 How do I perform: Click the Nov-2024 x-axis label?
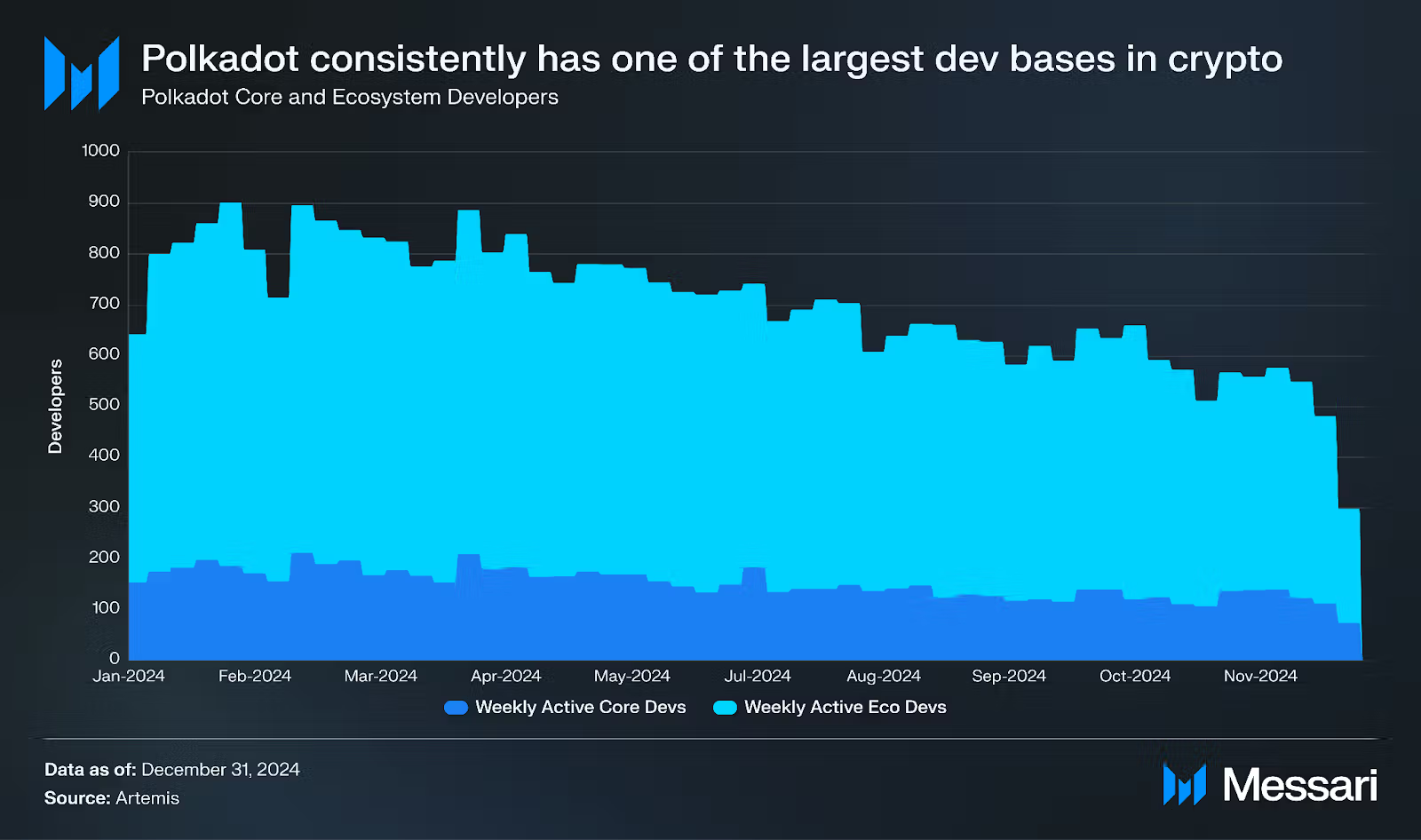coord(1260,677)
